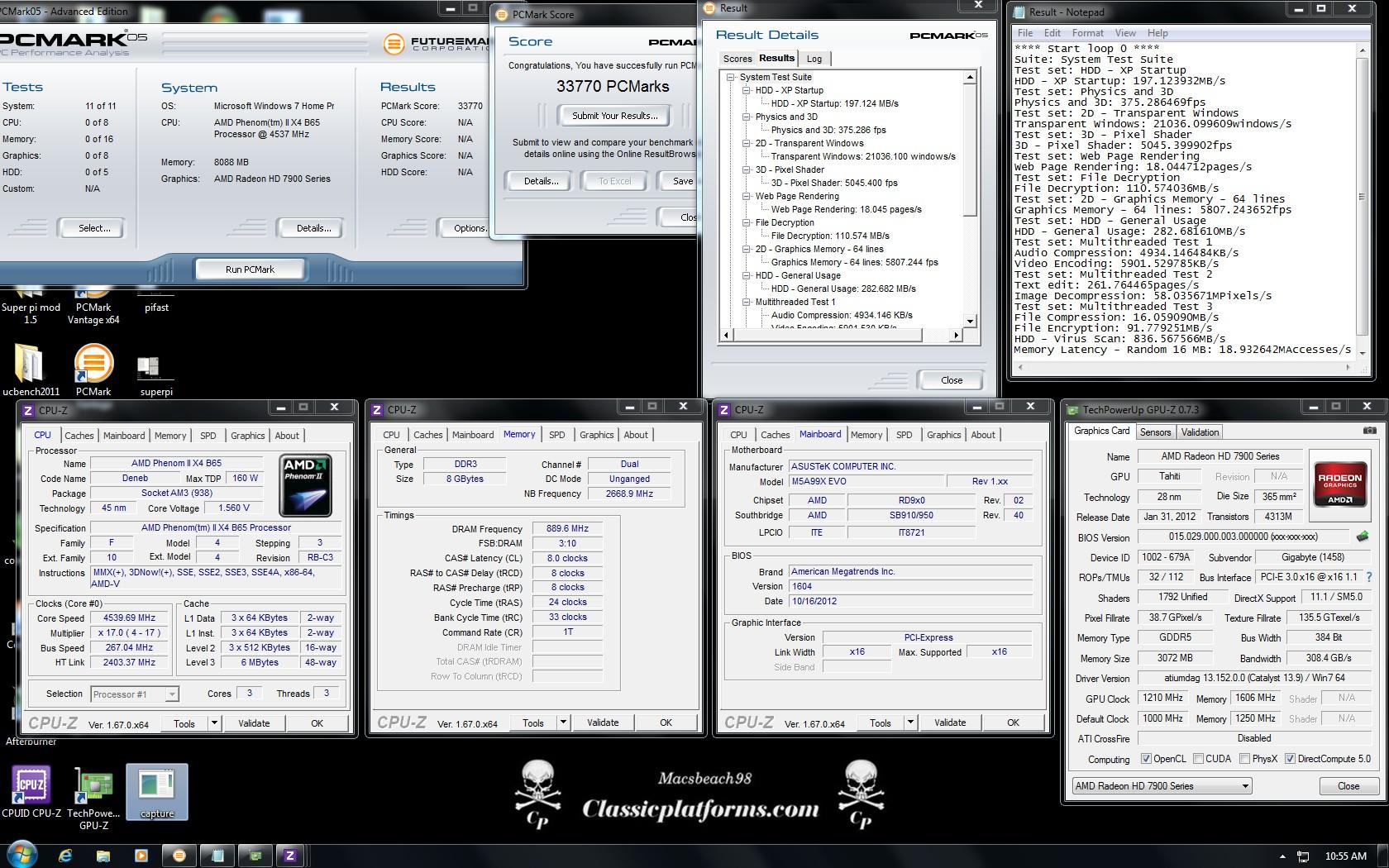Open the Sensors tab in GPU-Z

point(1155,432)
